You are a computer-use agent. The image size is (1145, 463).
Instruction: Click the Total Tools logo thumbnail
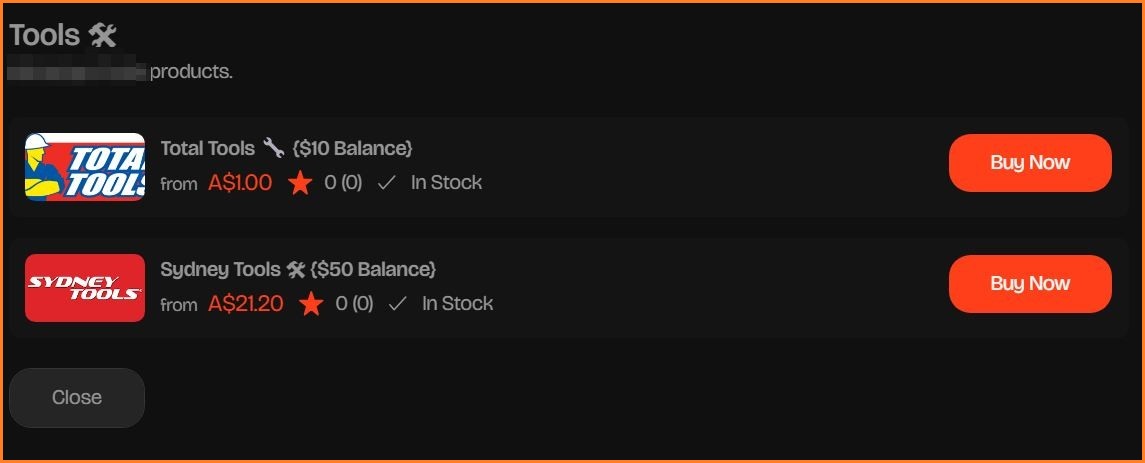pyautogui.click(x=85, y=167)
